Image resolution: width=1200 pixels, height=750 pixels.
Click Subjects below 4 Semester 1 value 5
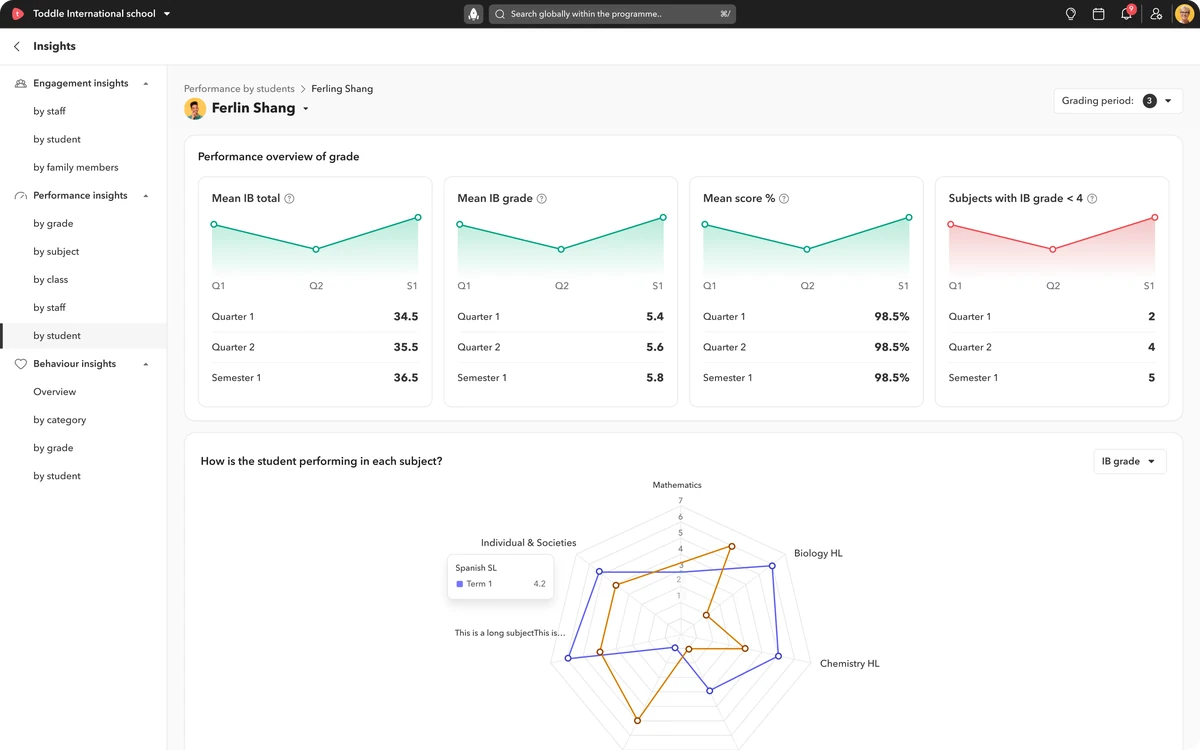point(1151,378)
